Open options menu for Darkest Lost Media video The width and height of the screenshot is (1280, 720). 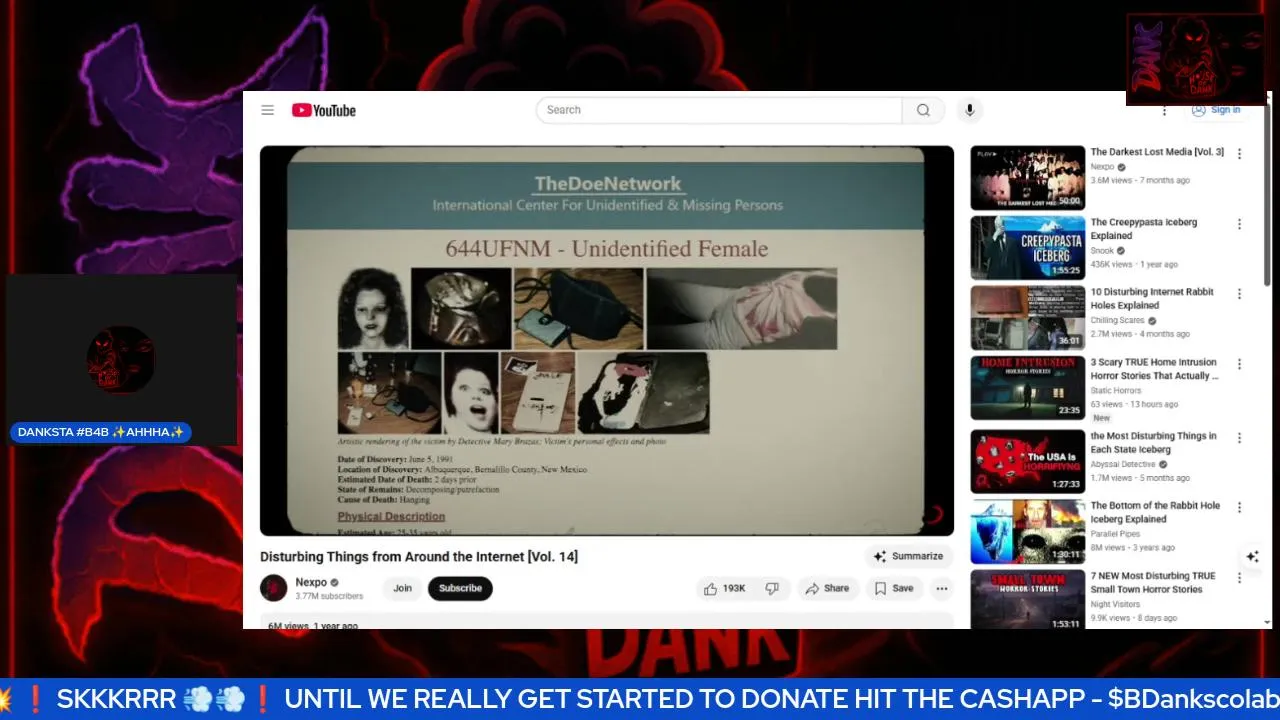(x=1239, y=154)
